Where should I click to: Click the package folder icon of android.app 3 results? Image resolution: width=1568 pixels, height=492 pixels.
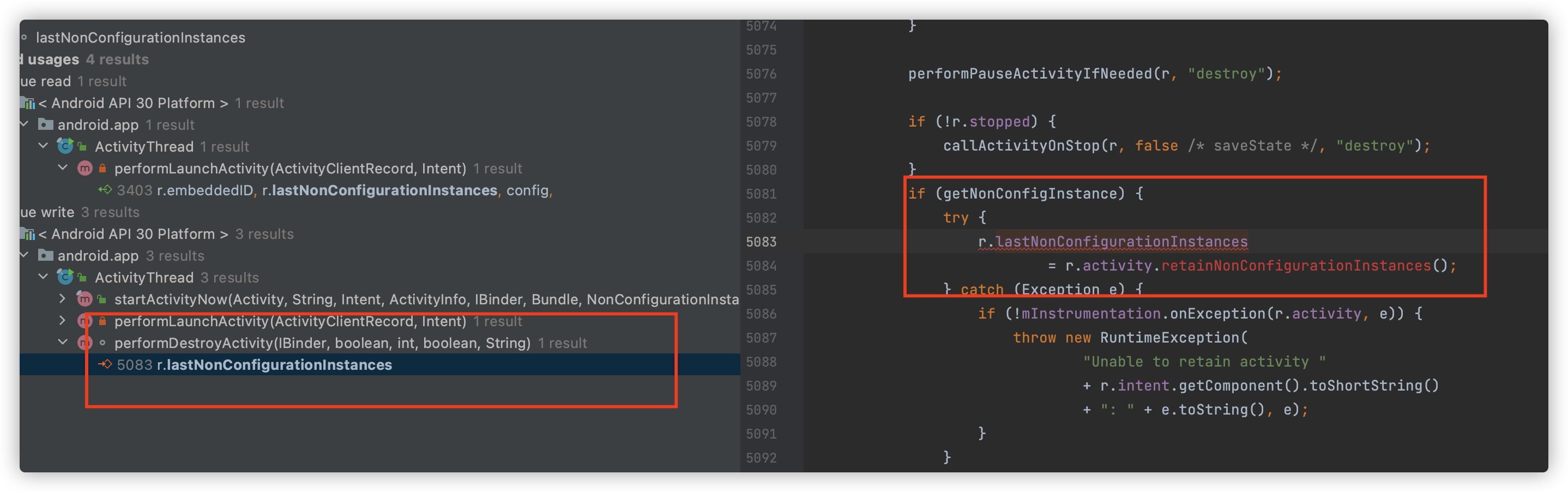(46, 255)
